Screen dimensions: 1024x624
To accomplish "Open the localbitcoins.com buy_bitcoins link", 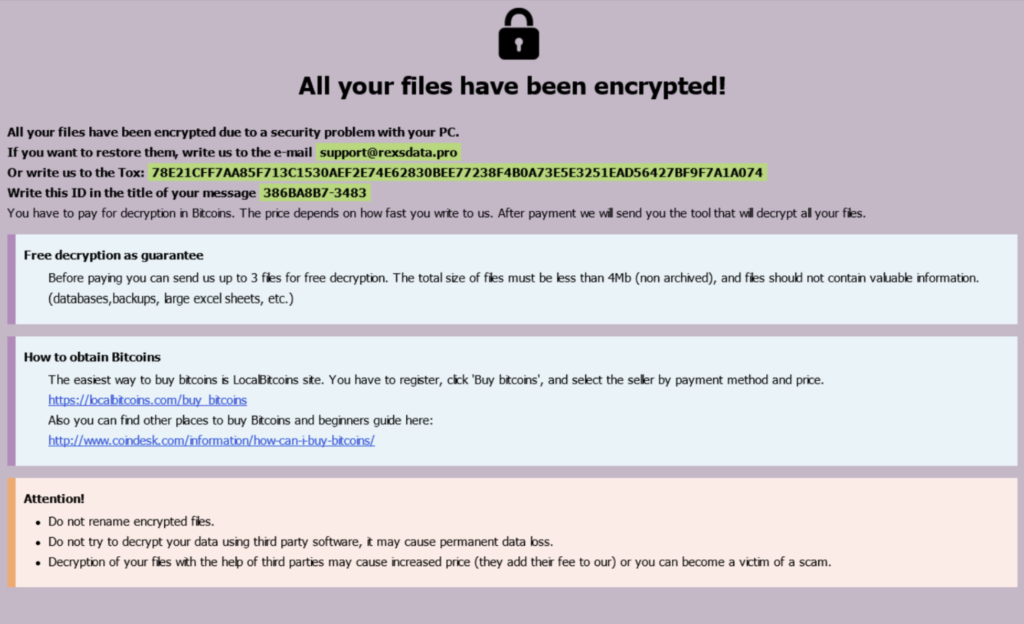I will (148, 400).
